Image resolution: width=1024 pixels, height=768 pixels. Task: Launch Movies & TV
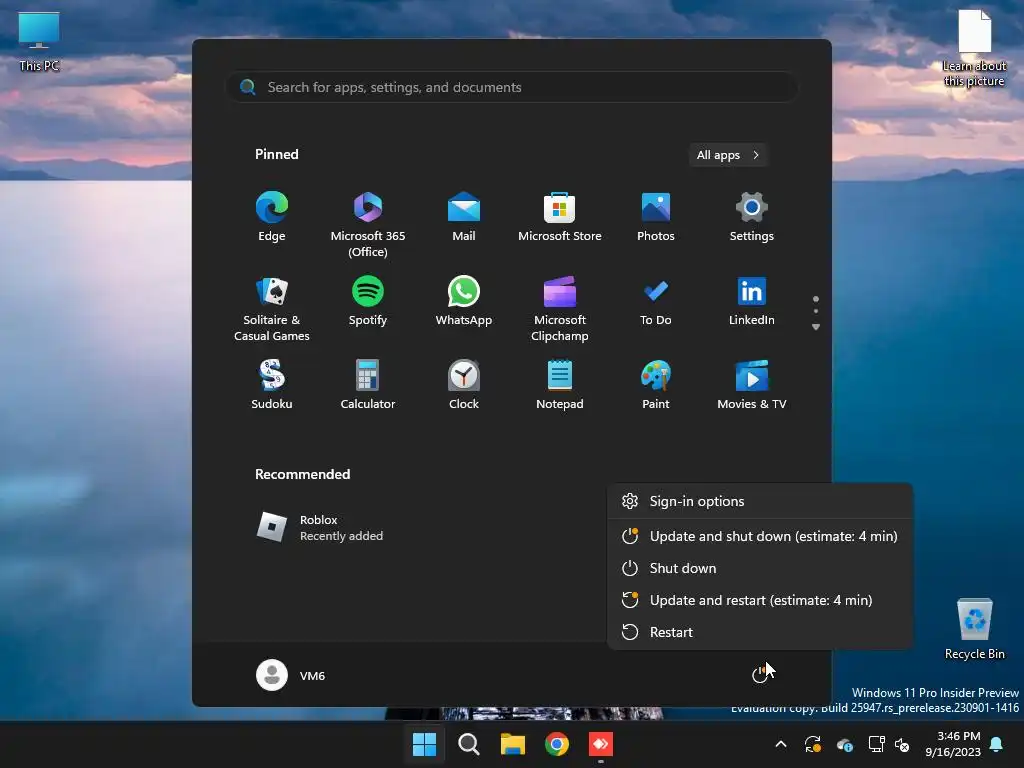[752, 385]
